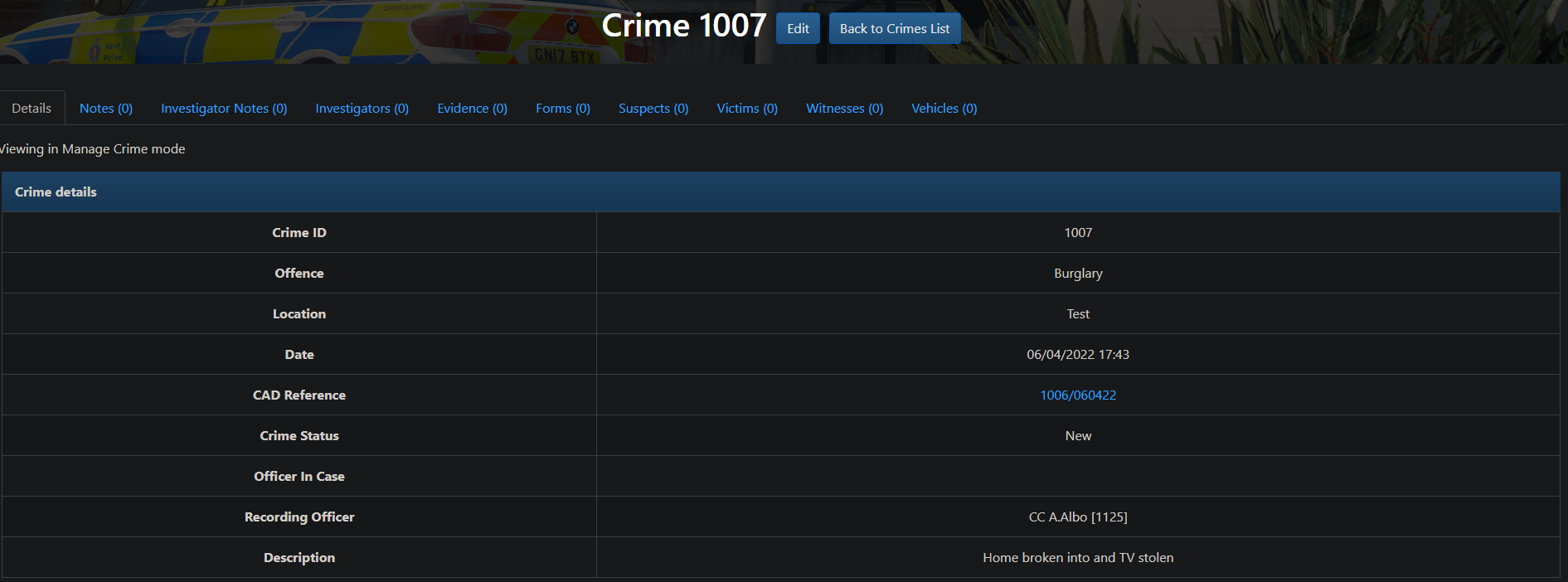Select the Details tab
Viewport: 1568px width, 582px height.
click(32, 109)
